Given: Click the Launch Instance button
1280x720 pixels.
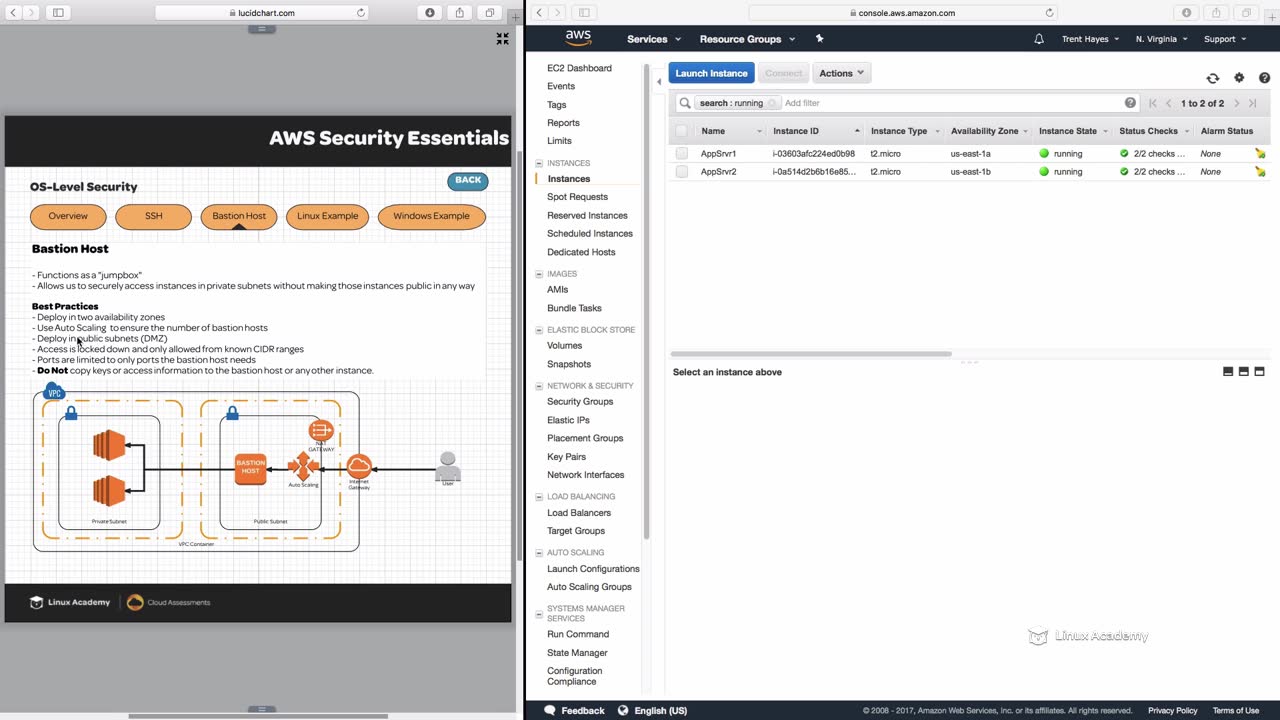Looking at the screenshot, I should [711, 73].
